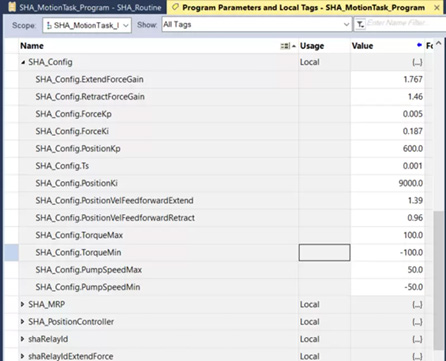
Task: Select the ForceKp value cell 0.005
Action: (387, 114)
